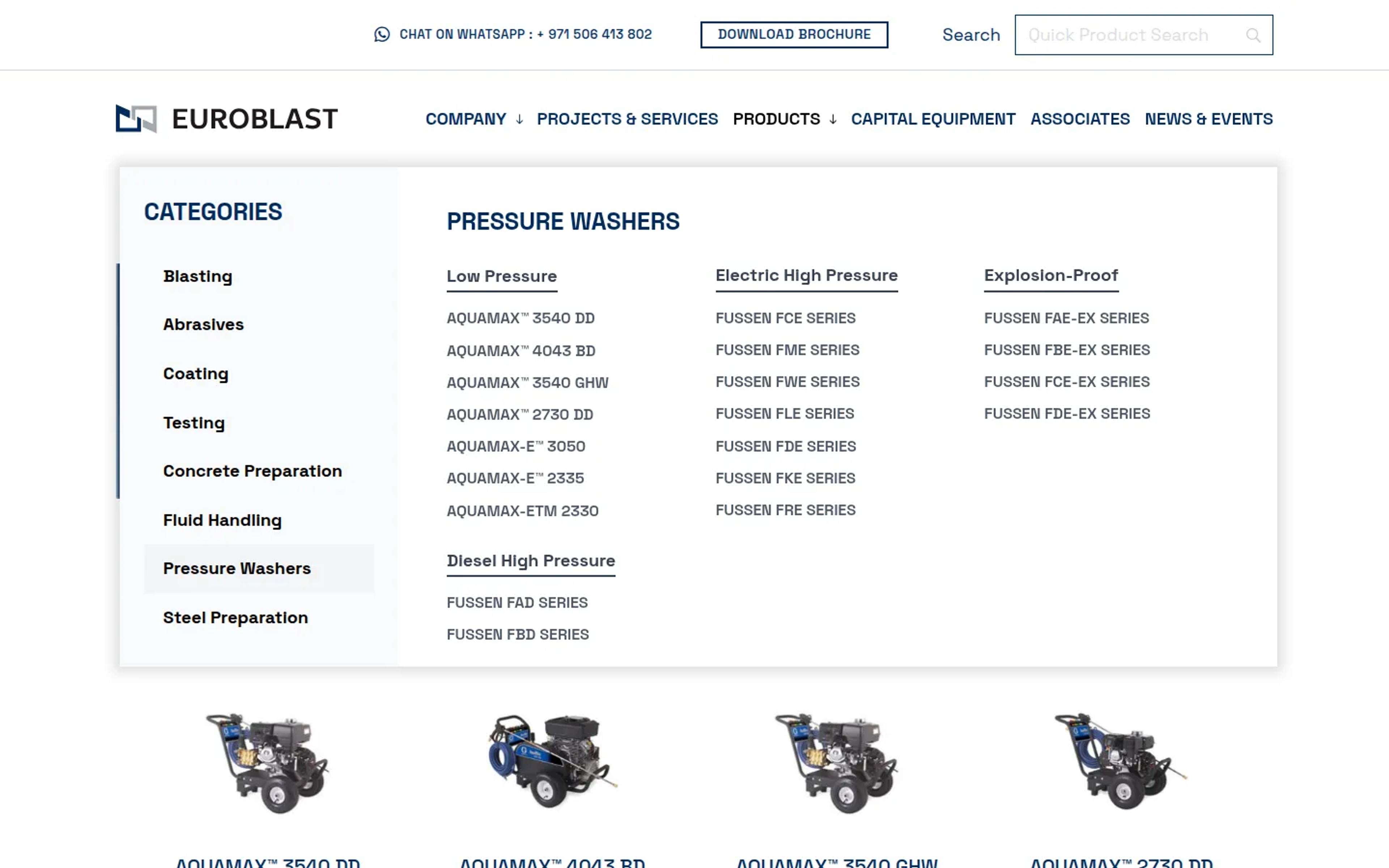Open FUSSEN FAD SERIES link
1389x868 pixels.
coord(517,603)
